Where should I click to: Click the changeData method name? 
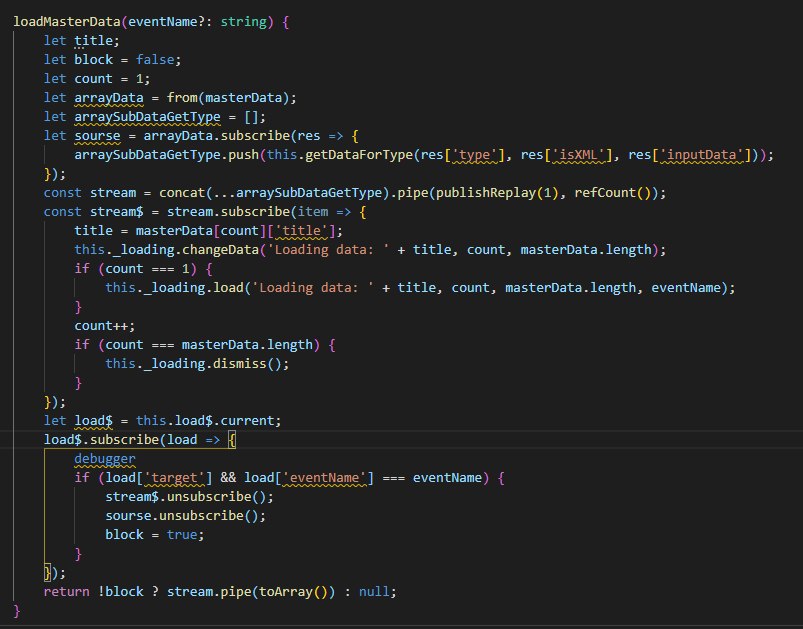click(221, 249)
